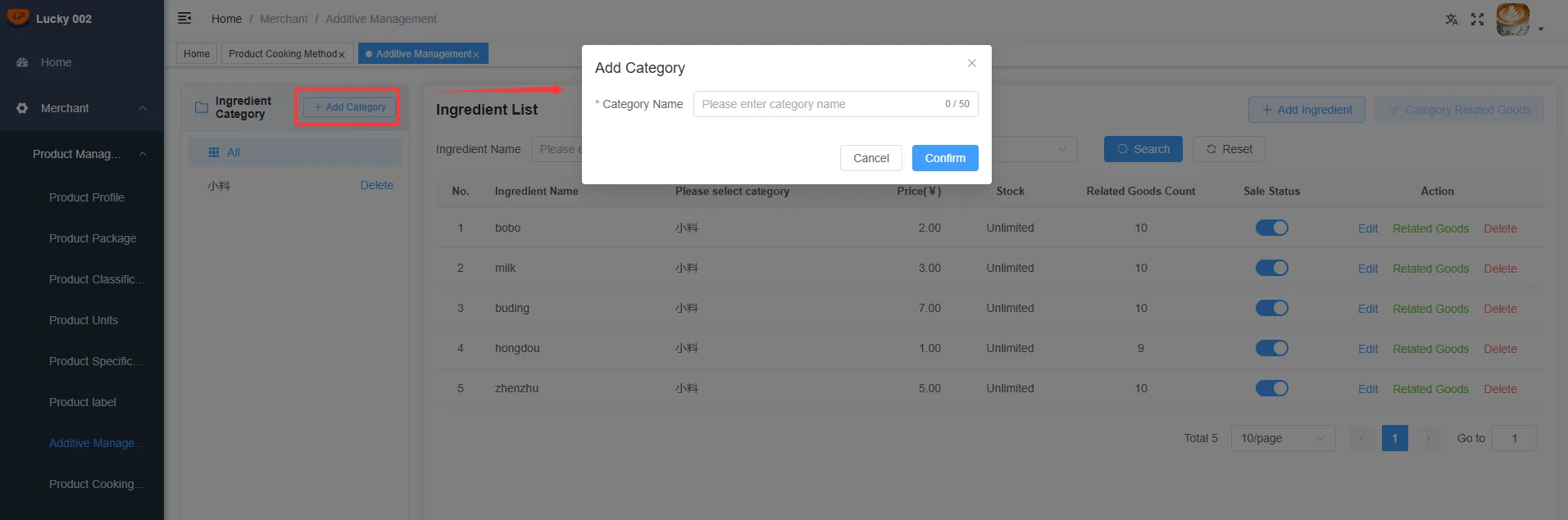The image size is (1568, 520).
Task: Click the zhenzhu ingredient name cell
Action: 516,388
